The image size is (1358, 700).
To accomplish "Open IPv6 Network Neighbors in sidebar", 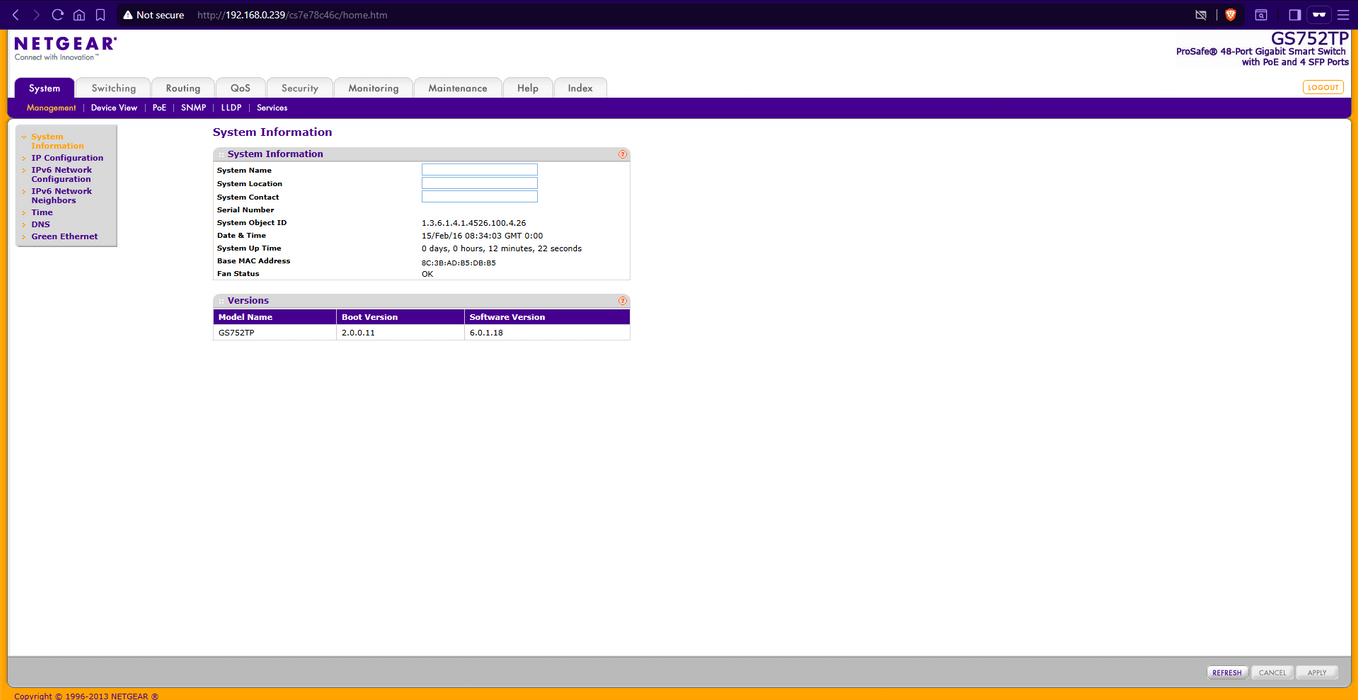I will [61, 196].
